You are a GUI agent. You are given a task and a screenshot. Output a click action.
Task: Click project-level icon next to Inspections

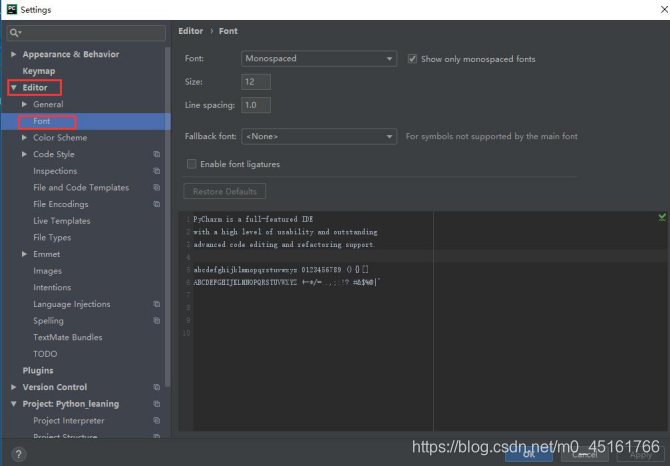click(x=157, y=171)
